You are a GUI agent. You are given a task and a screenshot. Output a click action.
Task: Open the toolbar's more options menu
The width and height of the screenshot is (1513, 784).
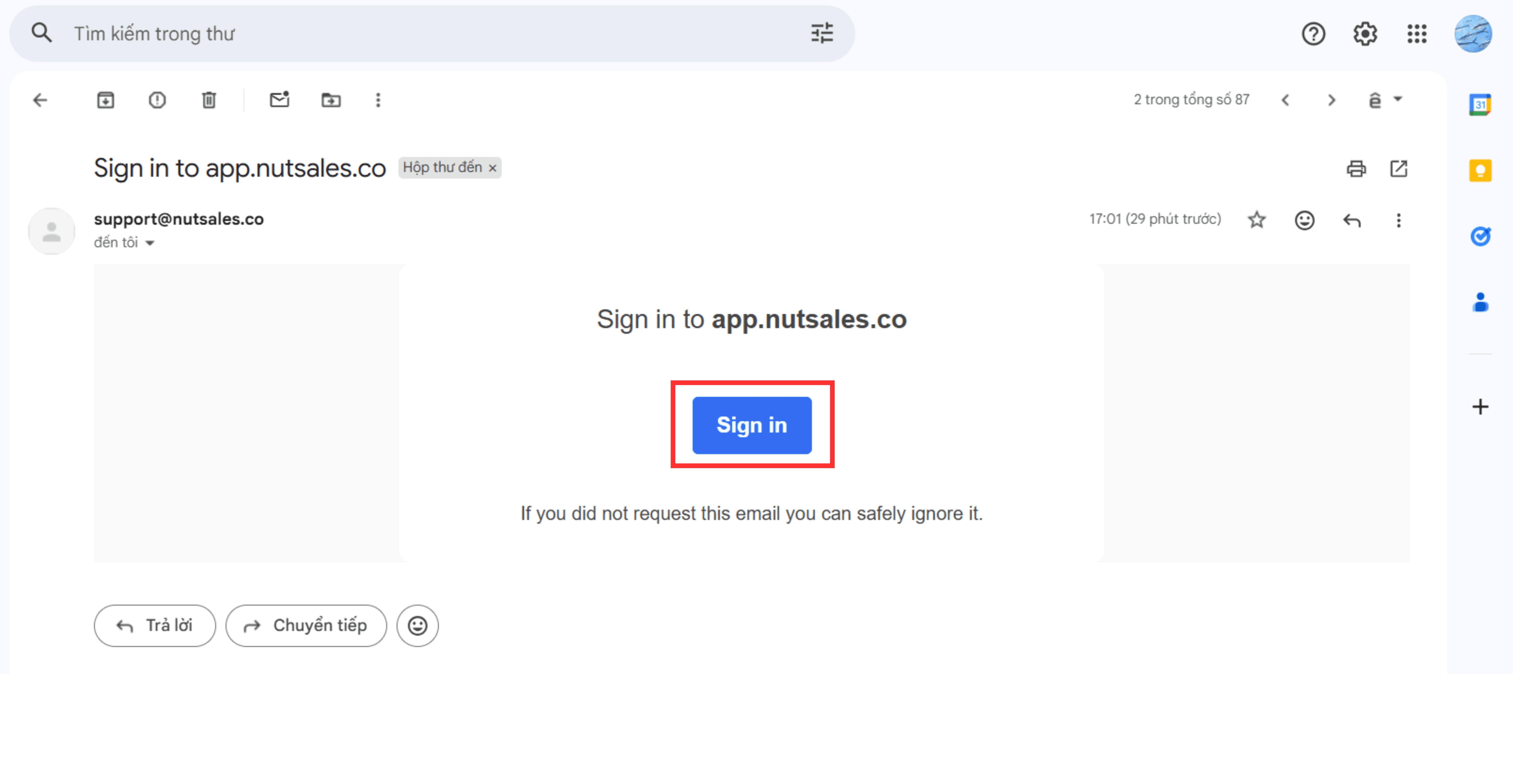378,100
